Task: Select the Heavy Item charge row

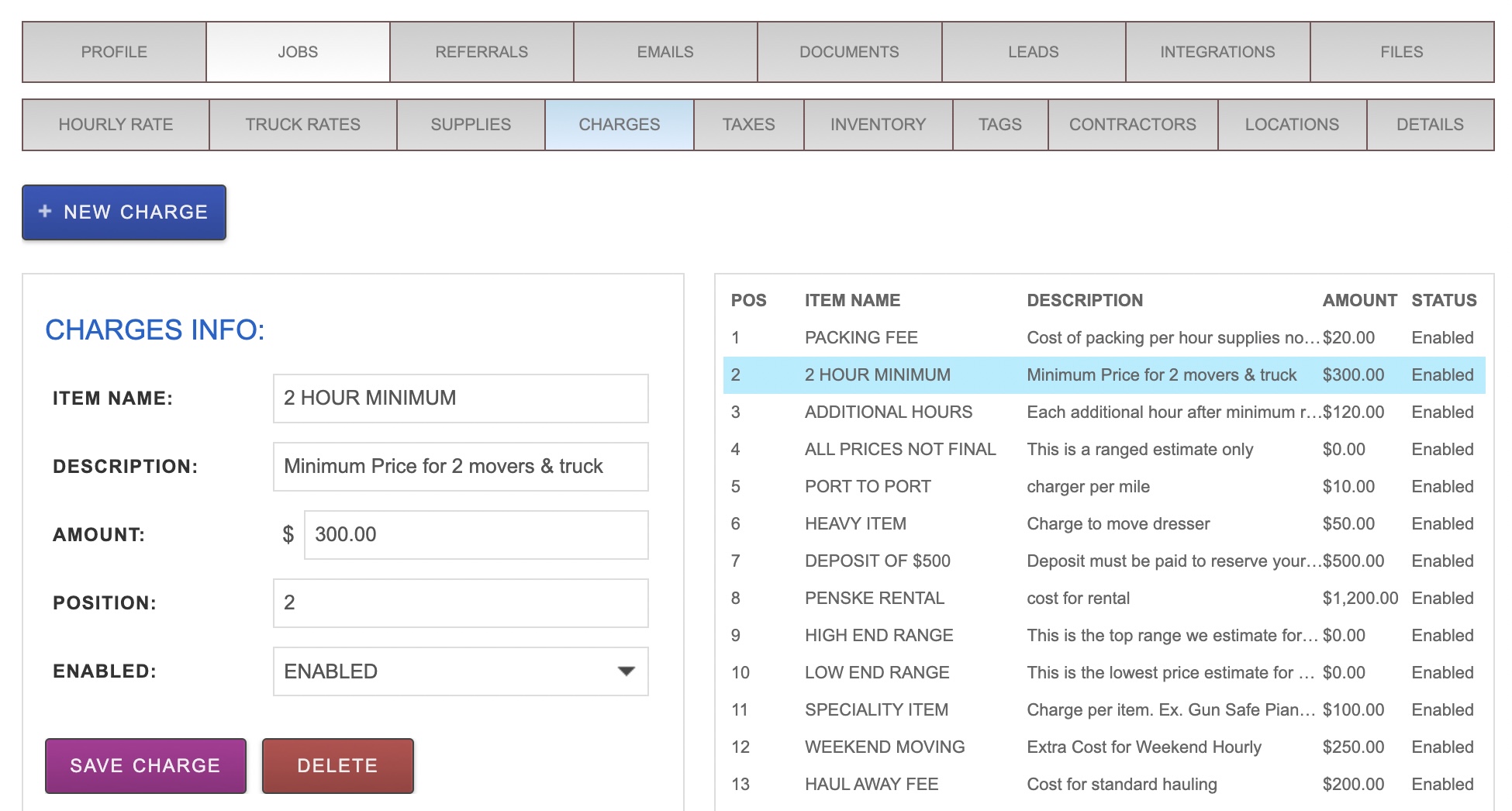Action: (854, 524)
